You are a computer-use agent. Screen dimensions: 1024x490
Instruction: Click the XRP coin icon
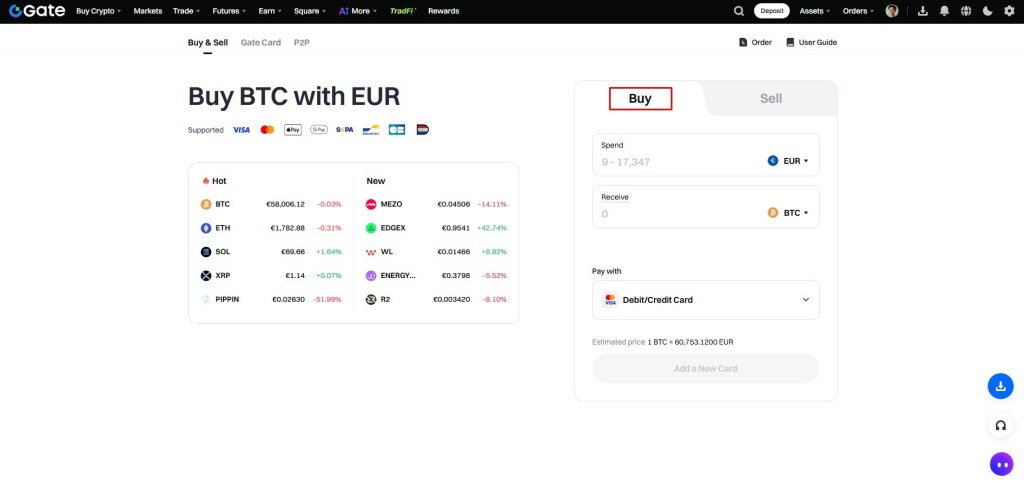[x=206, y=276]
